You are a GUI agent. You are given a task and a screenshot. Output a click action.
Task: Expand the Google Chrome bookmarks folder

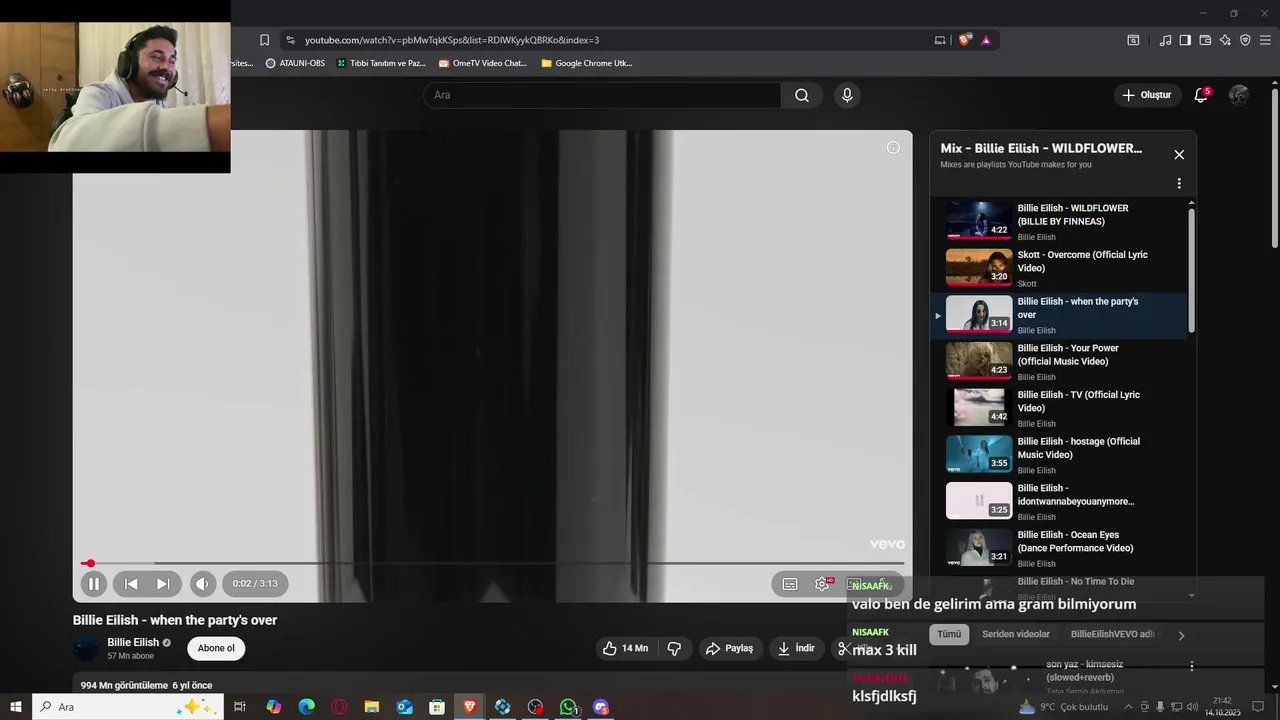586,63
